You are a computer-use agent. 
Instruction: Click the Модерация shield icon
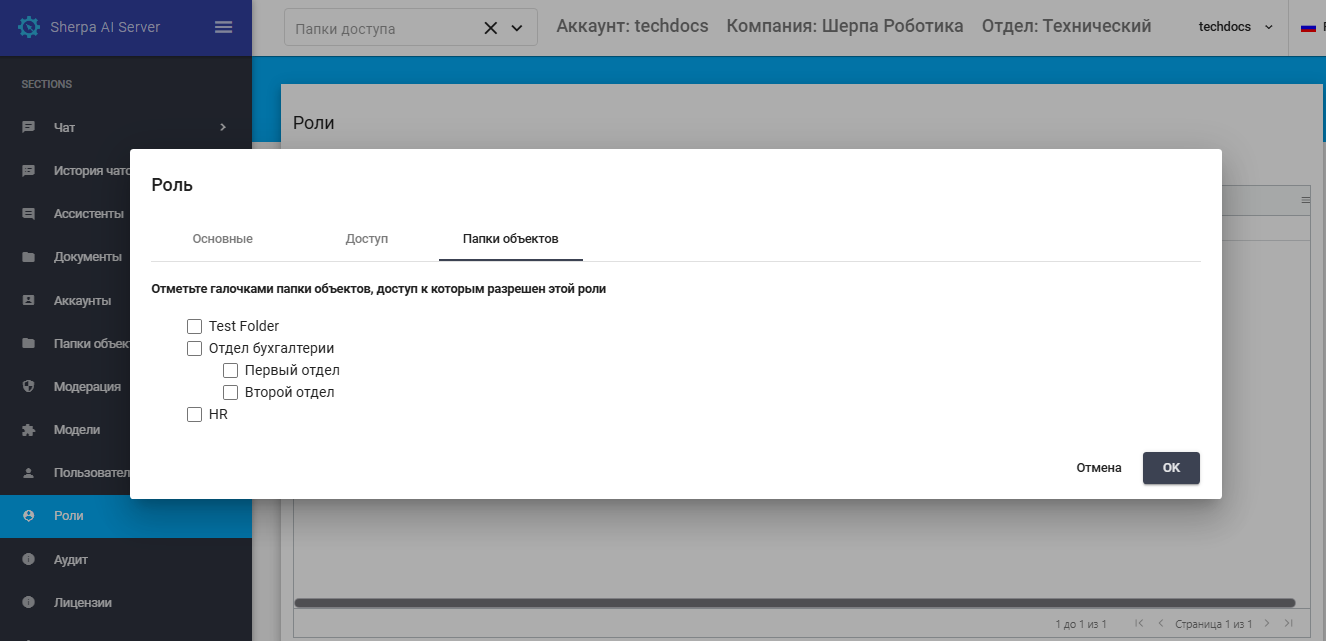pyautogui.click(x=29, y=386)
